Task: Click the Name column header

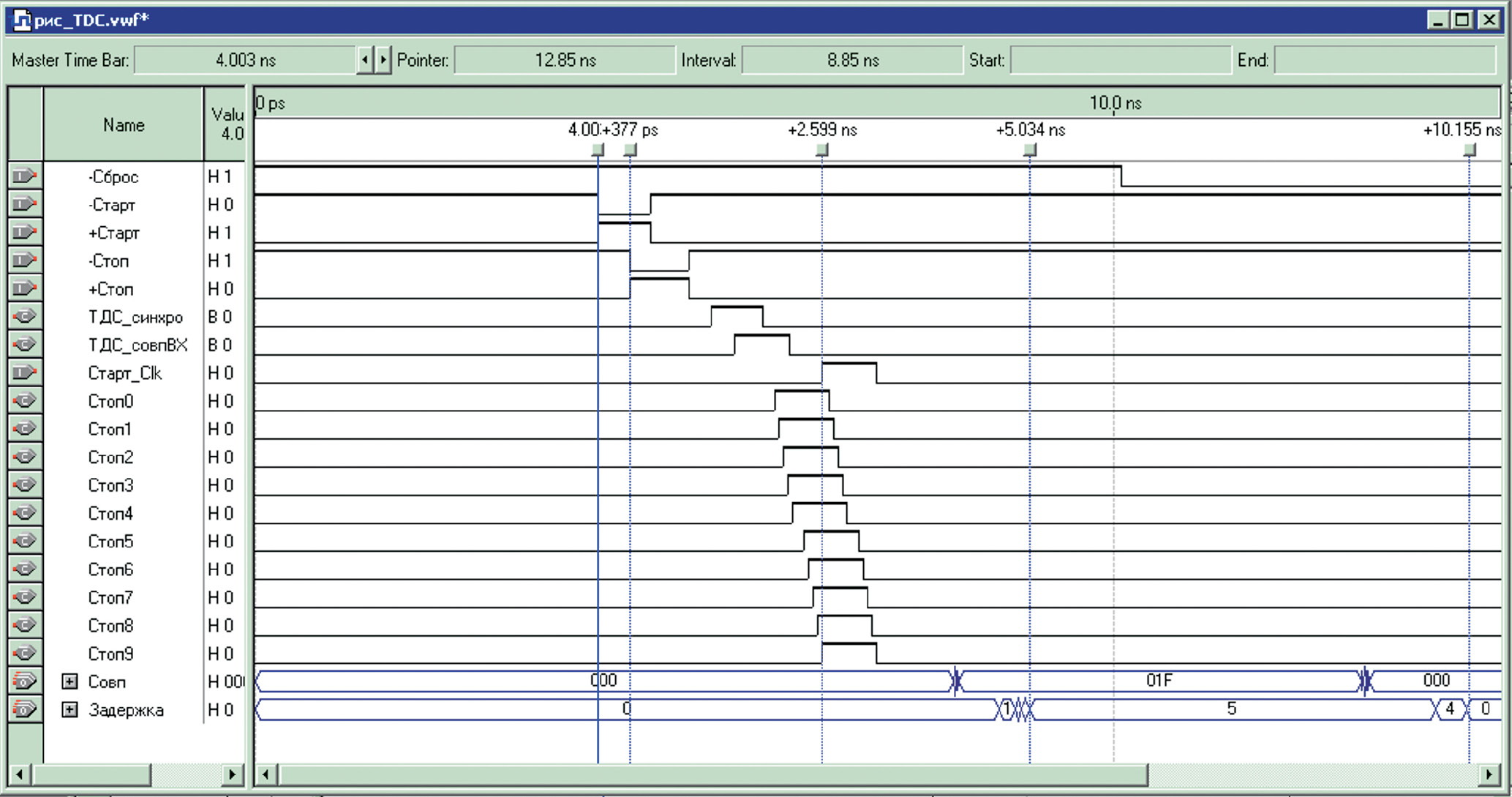Action: click(123, 125)
